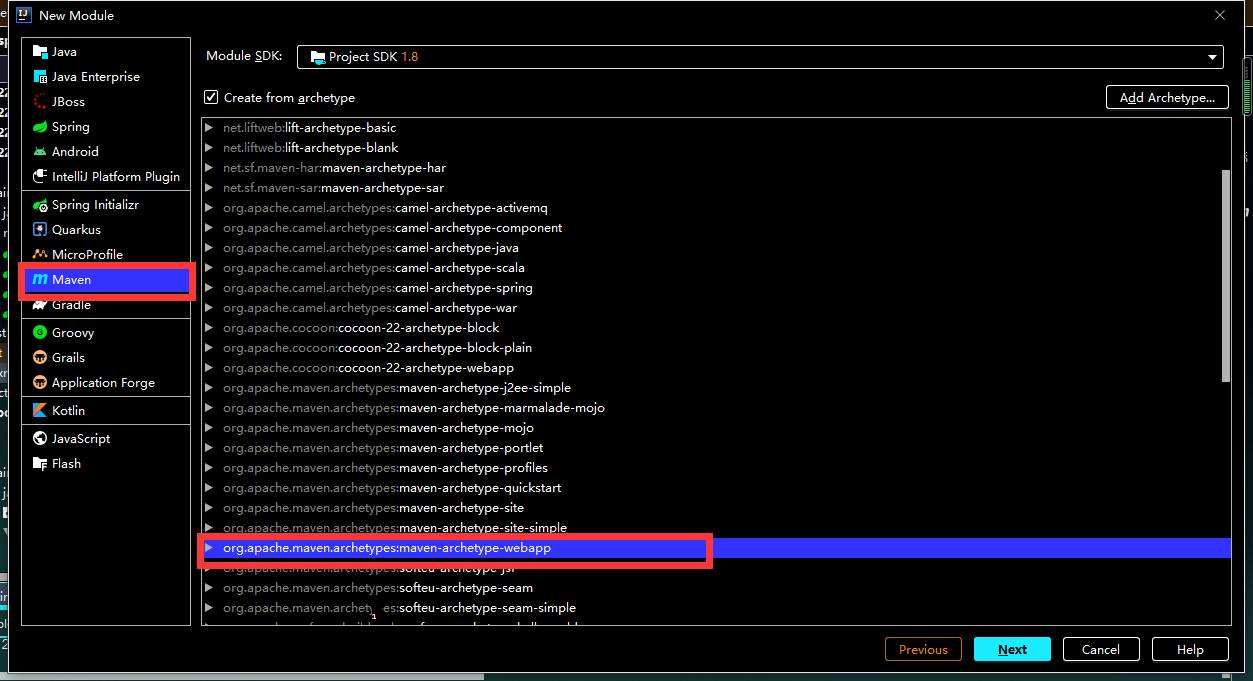Choose the Quarkus label in the list

76,230
